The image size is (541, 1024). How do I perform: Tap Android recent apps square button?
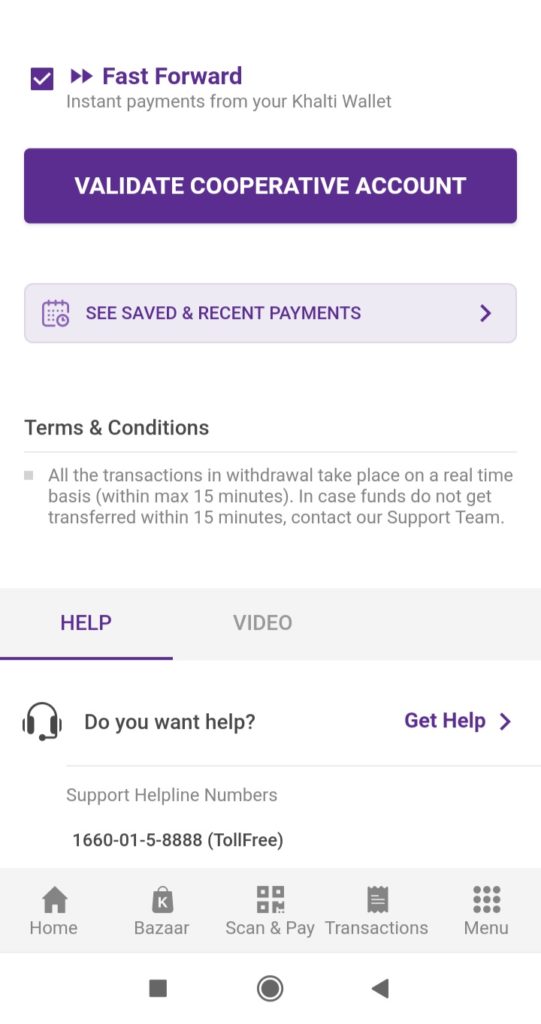click(x=158, y=988)
